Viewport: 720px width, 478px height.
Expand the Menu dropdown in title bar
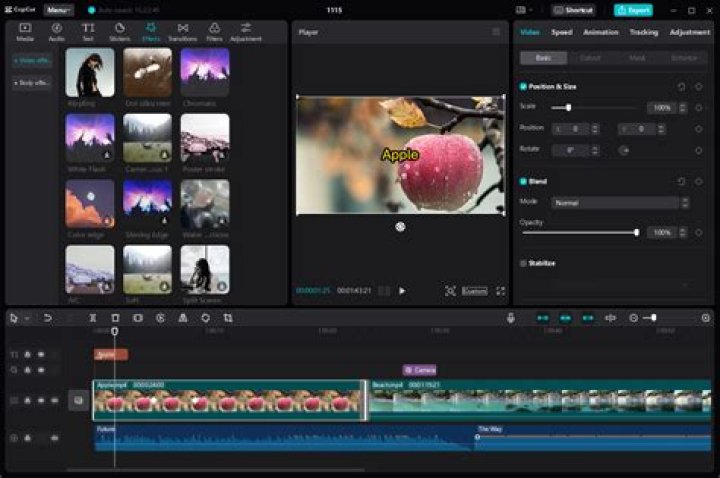click(x=58, y=9)
